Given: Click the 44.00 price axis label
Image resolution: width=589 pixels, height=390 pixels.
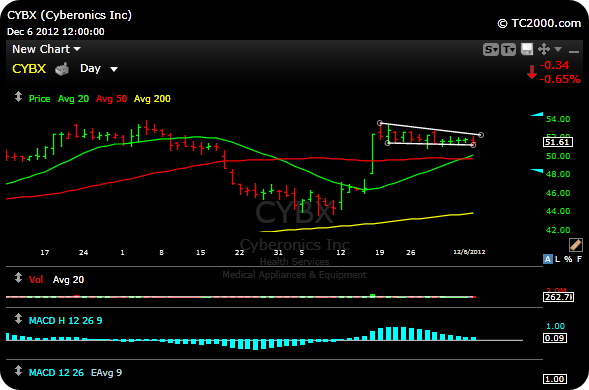Looking at the screenshot, I should [558, 211].
